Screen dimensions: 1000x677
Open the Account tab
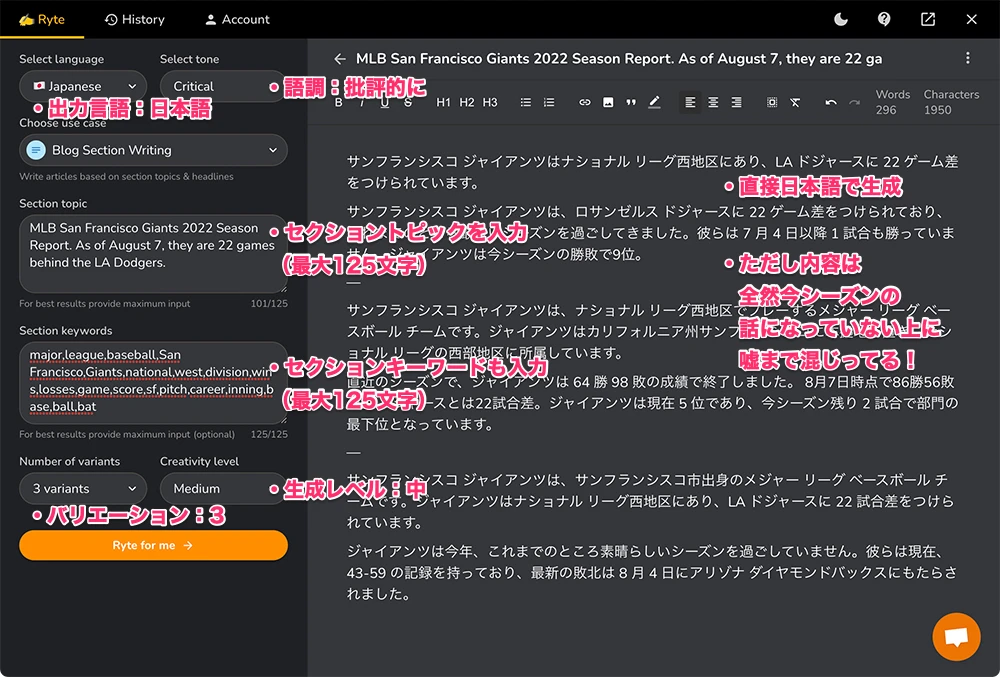pos(237,20)
